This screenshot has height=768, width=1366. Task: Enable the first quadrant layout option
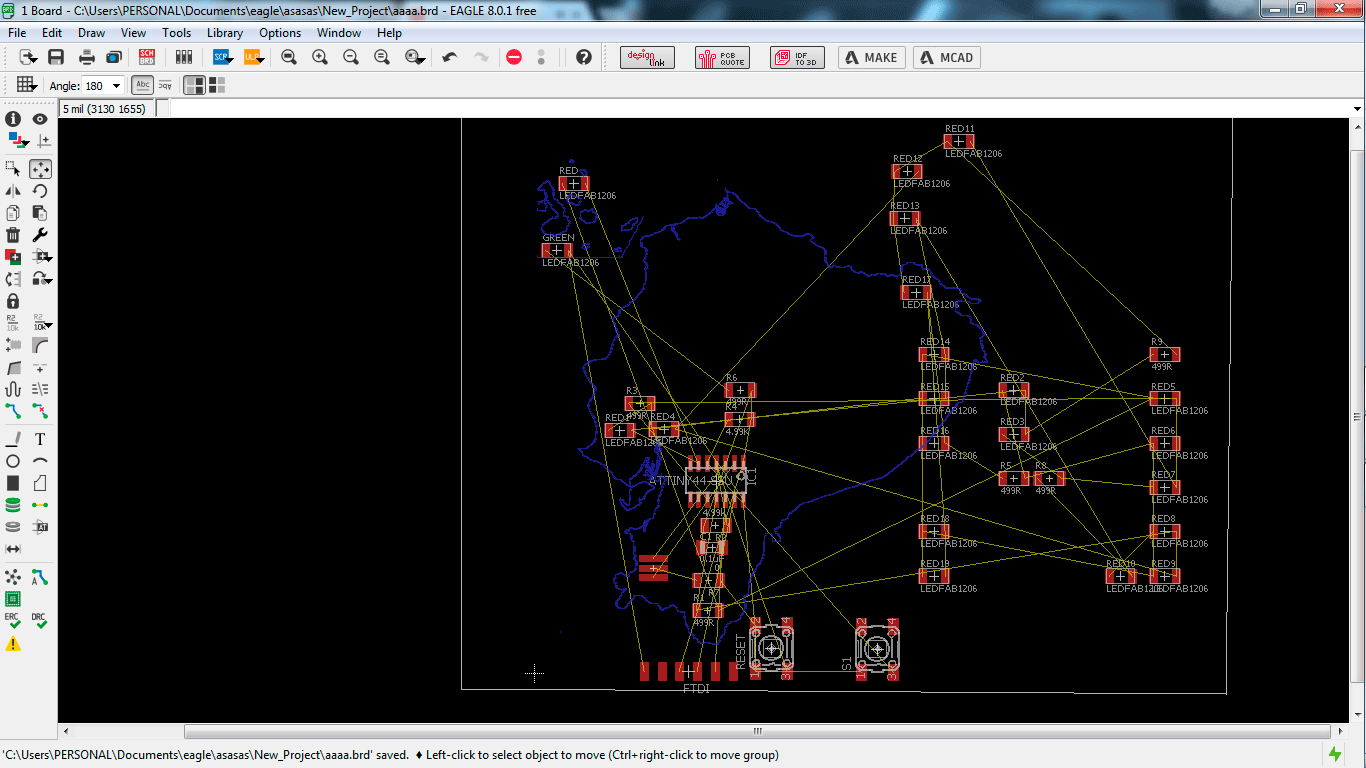pyautogui.click(x=195, y=85)
